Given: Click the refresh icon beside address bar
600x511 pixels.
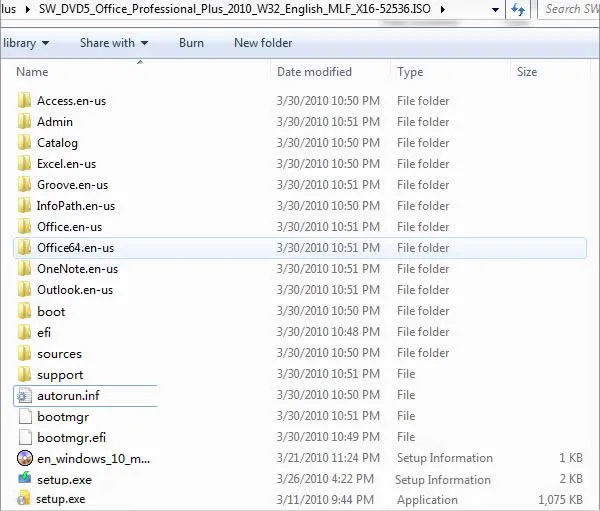Looking at the screenshot, I should click(x=518, y=9).
